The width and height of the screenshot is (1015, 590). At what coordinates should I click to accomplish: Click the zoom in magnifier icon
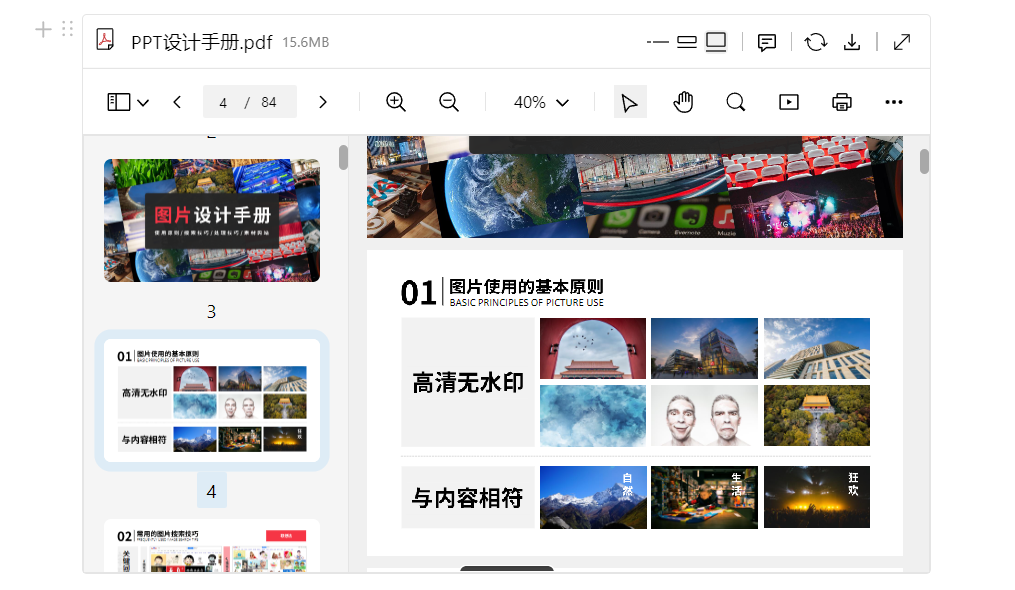(395, 101)
